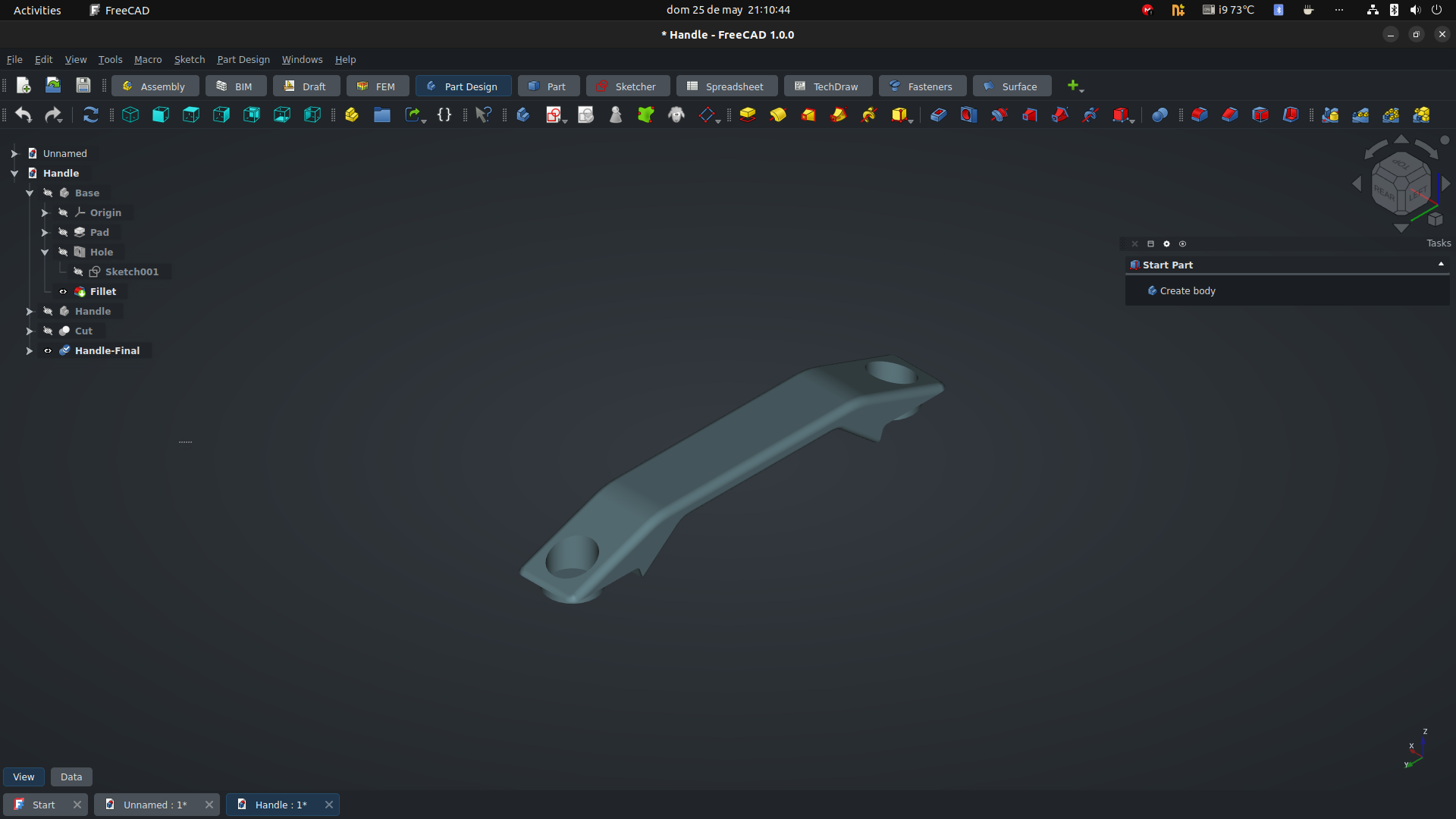This screenshot has width=1456, height=819.
Task: Collapse the Handle document tree
Action: tap(14, 173)
